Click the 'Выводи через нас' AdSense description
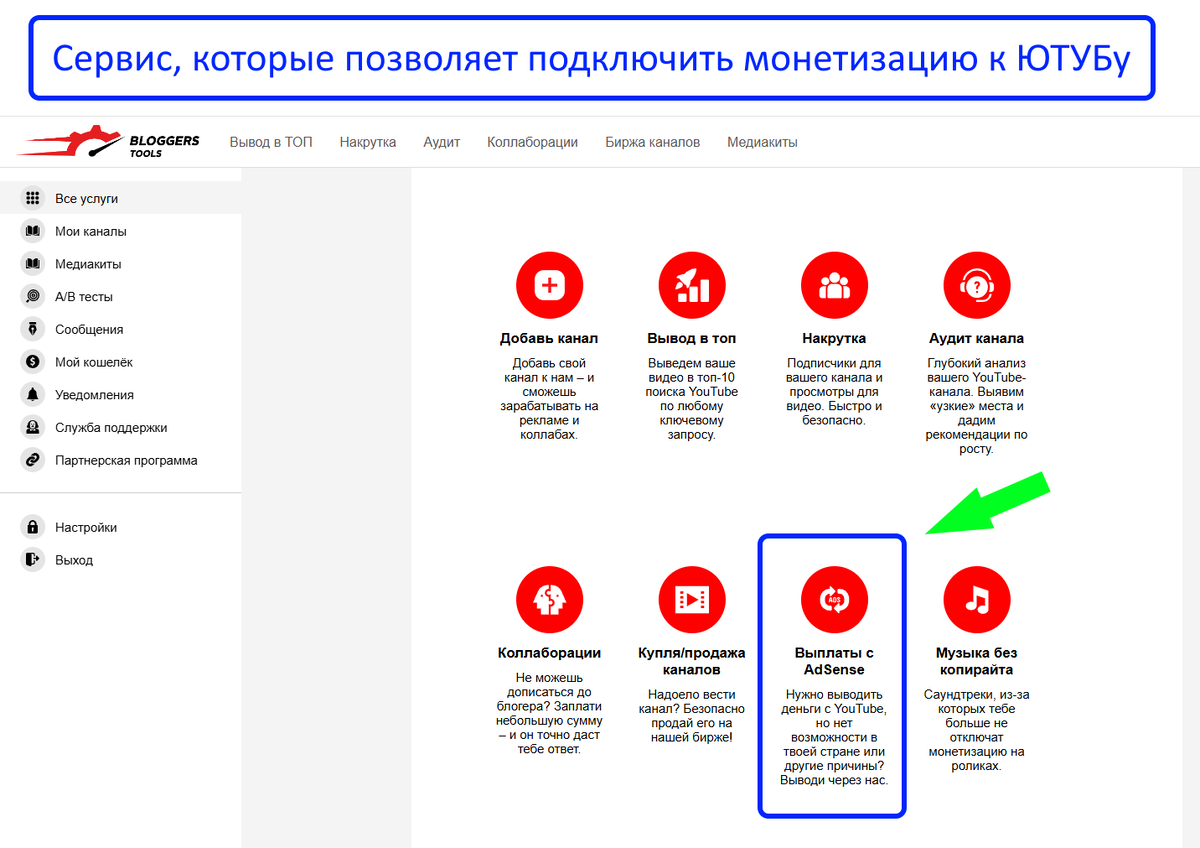1200x848 pixels. (x=834, y=737)
